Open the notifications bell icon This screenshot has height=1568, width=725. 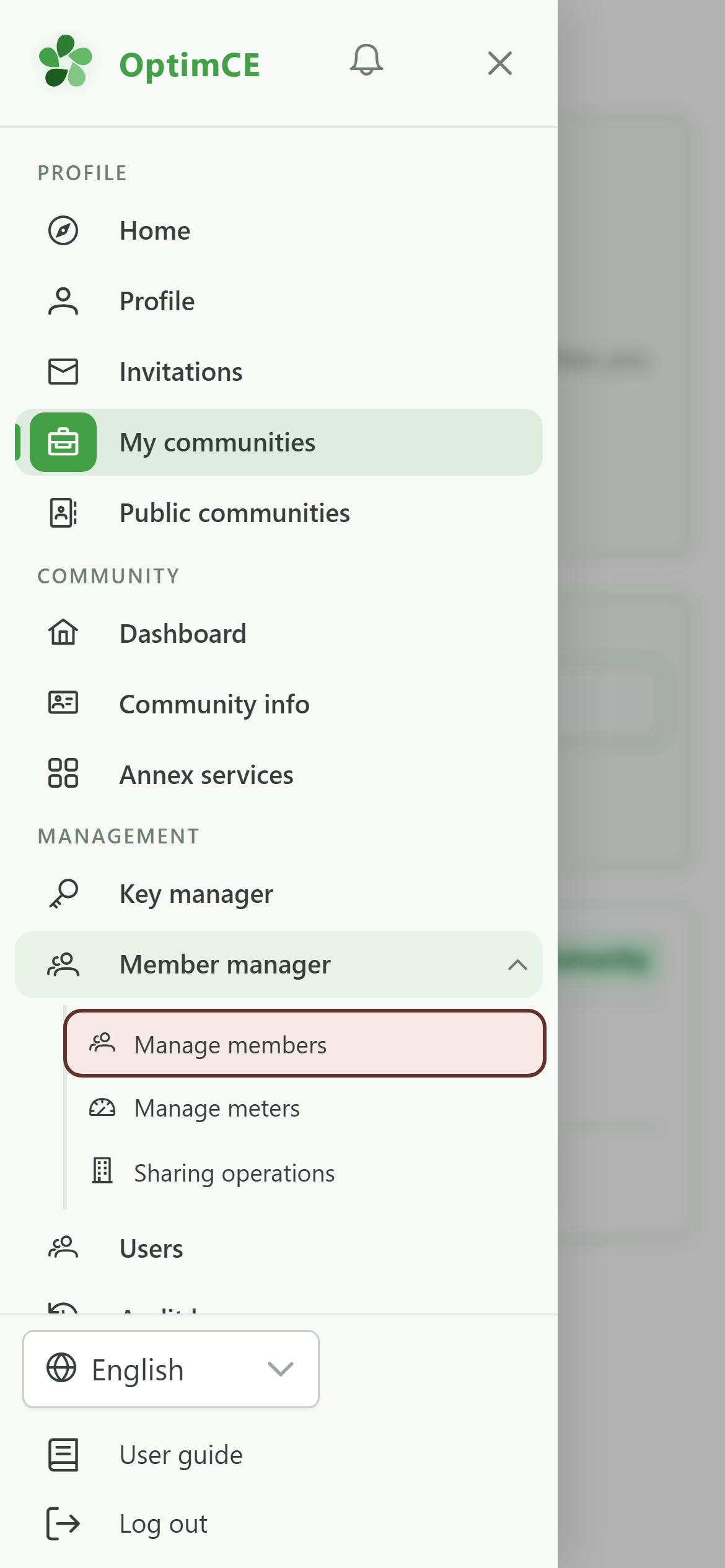click(x=366, y=61)
